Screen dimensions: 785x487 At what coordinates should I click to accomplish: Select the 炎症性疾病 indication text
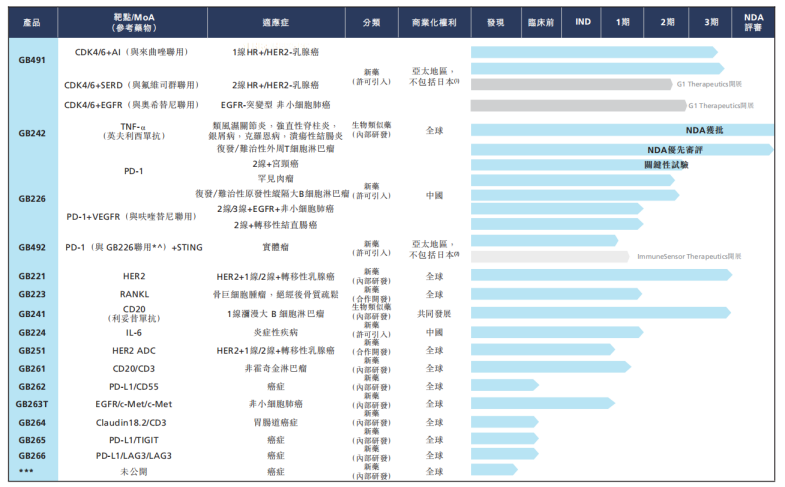[276, 332]
